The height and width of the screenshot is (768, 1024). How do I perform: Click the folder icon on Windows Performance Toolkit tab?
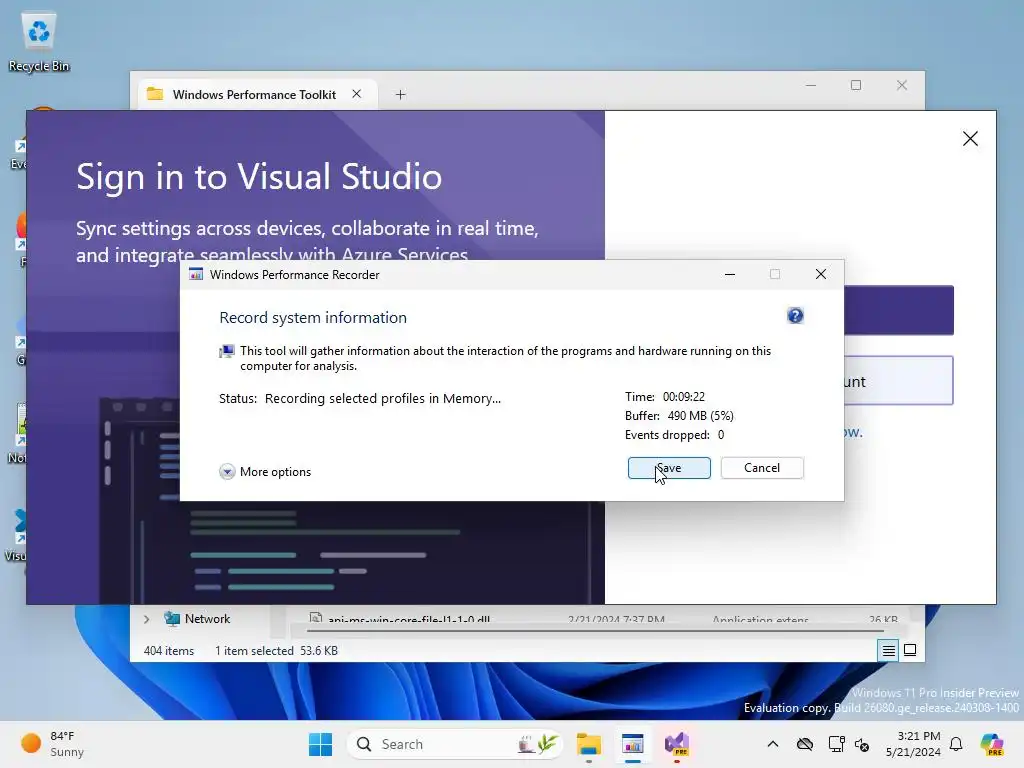click(155, 94)
